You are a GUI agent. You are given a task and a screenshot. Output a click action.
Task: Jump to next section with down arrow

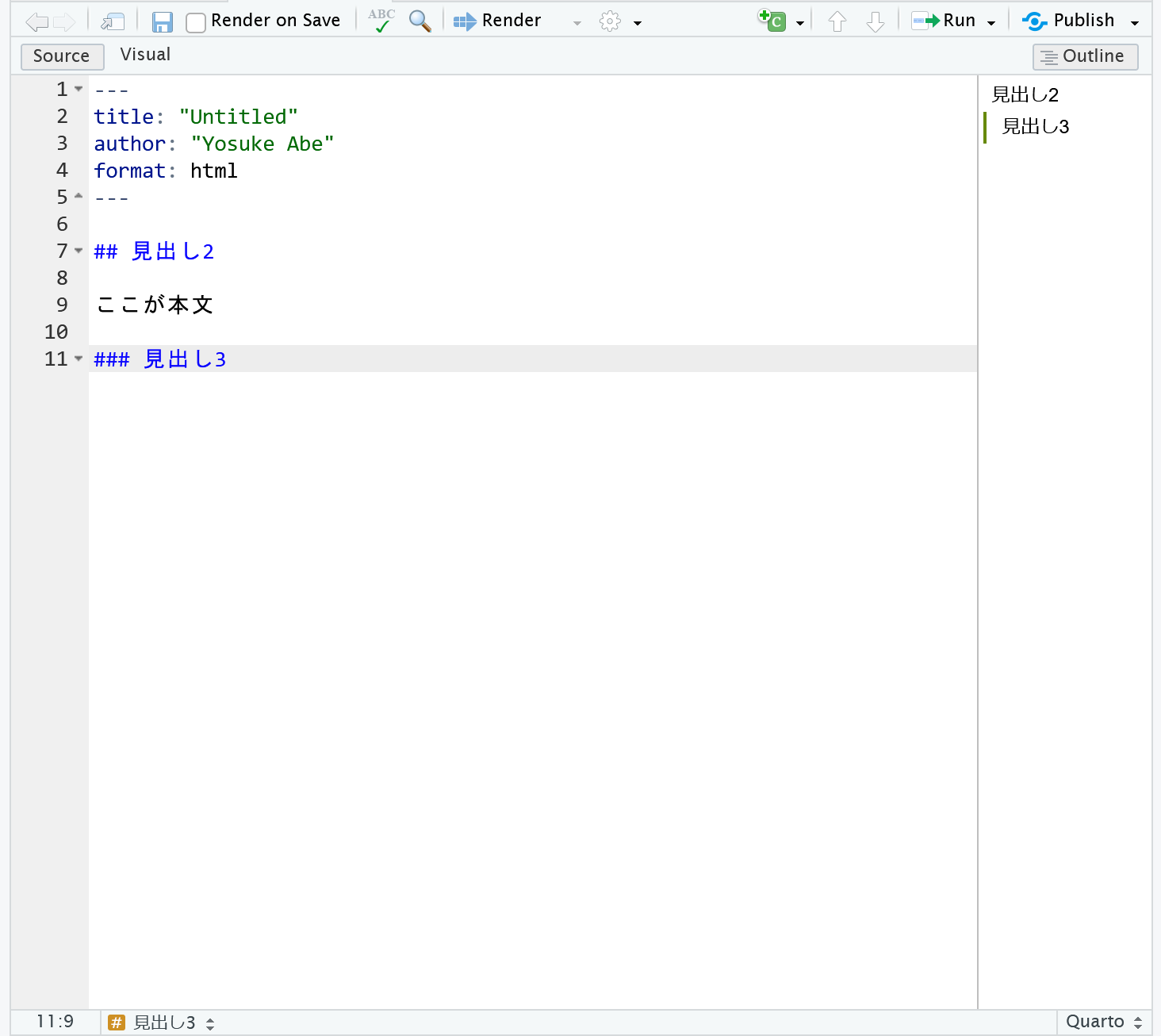tap(876, 21)
